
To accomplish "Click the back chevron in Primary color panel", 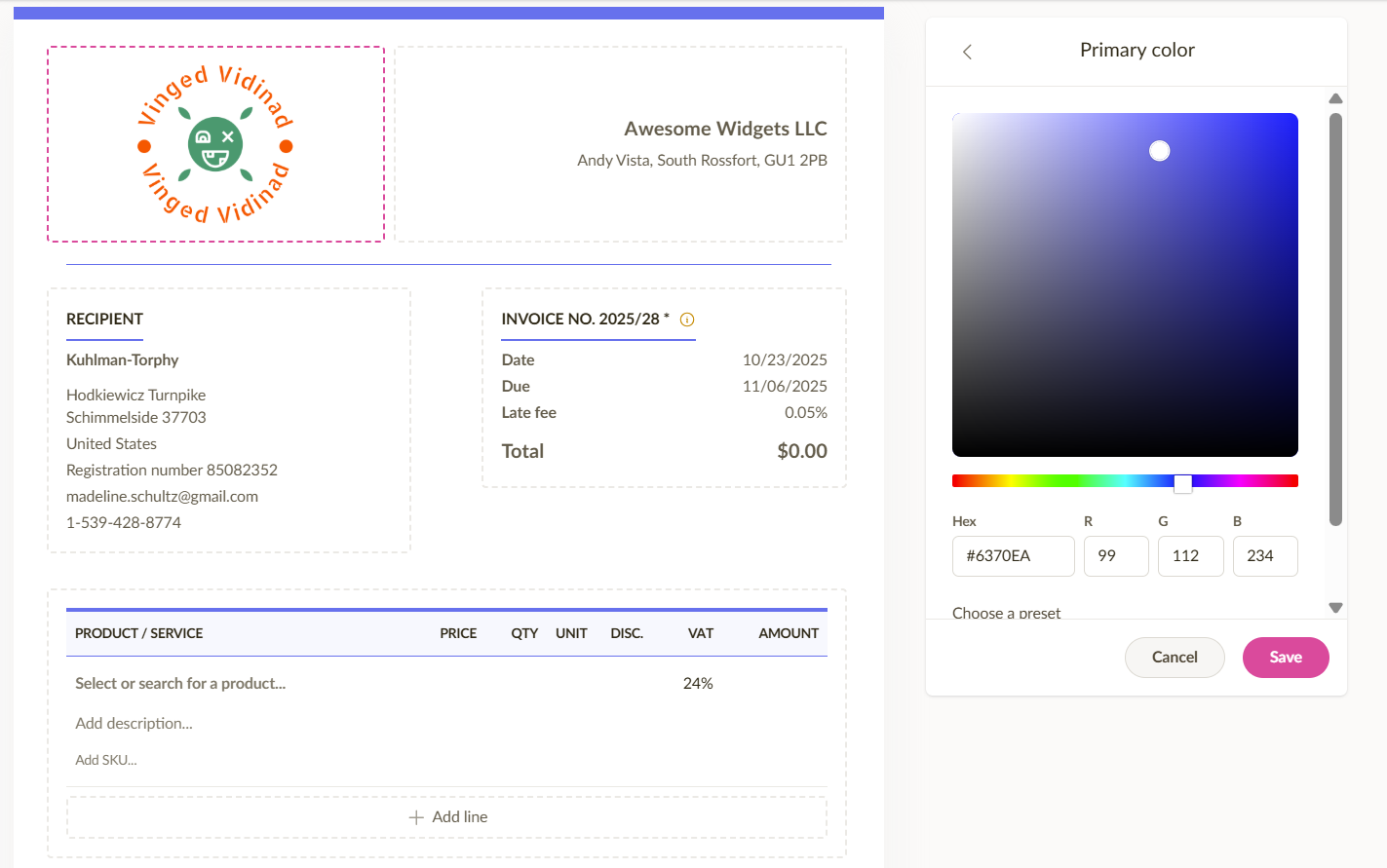I will (967, 52).
